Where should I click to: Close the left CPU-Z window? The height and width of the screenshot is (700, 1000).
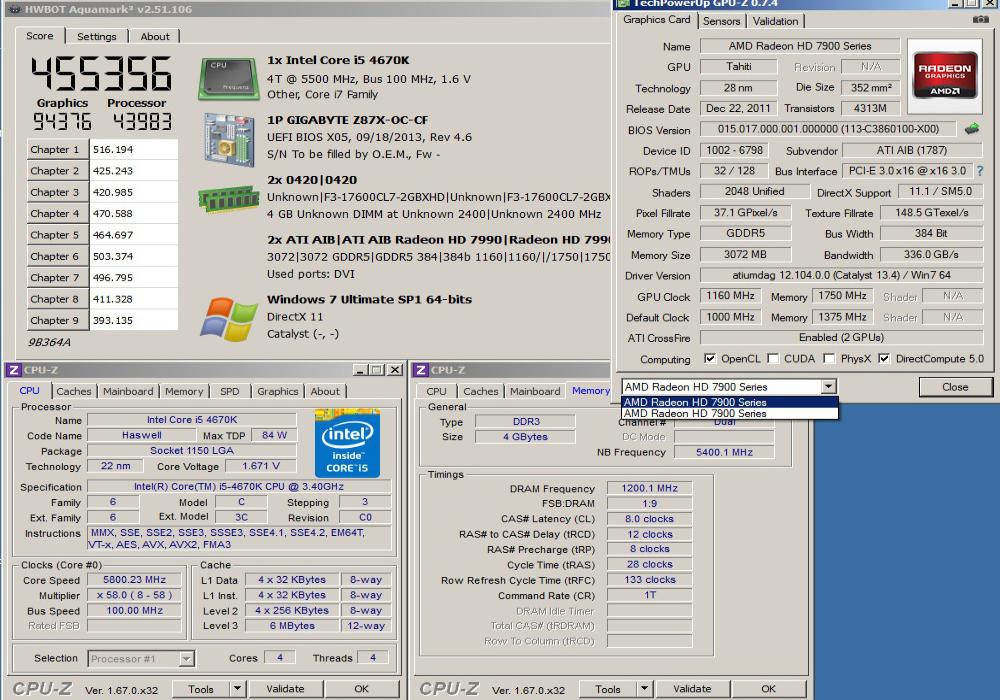395,370
